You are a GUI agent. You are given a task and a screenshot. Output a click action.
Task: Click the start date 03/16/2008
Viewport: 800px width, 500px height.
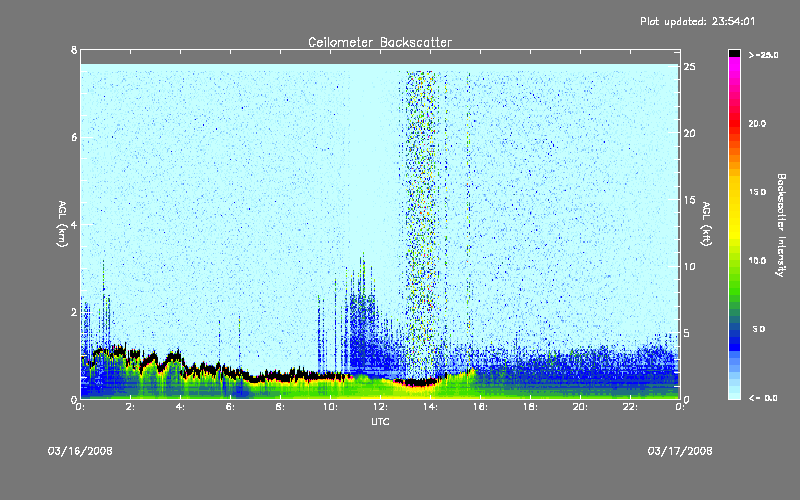(80, 451)
